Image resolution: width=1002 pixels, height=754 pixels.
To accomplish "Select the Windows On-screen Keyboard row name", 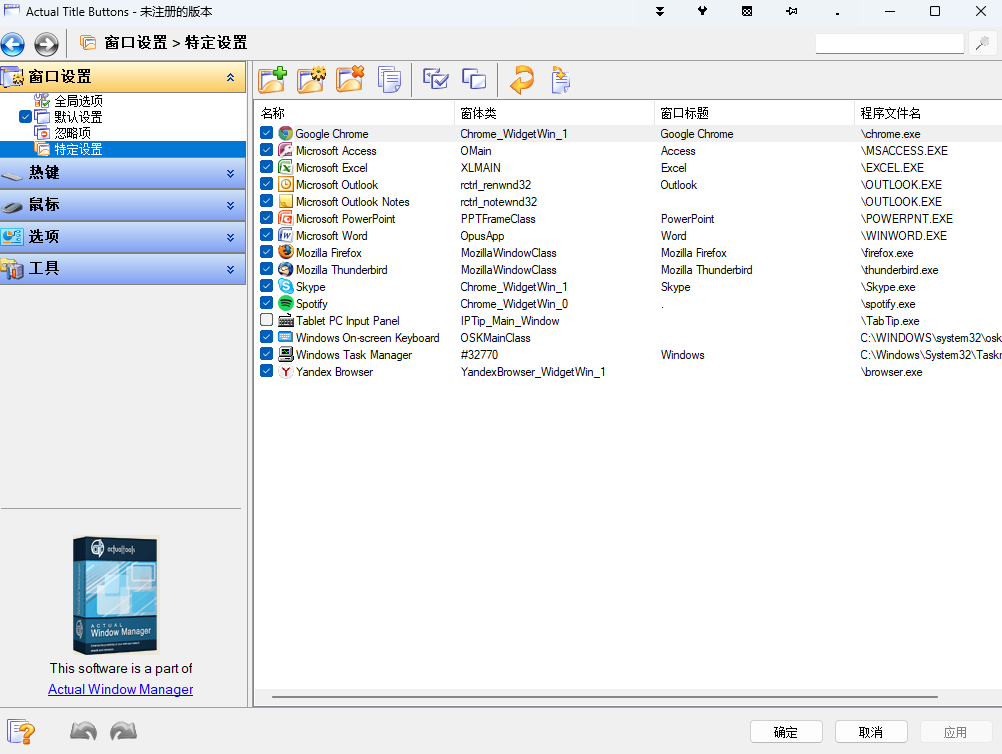I will 367,337.
